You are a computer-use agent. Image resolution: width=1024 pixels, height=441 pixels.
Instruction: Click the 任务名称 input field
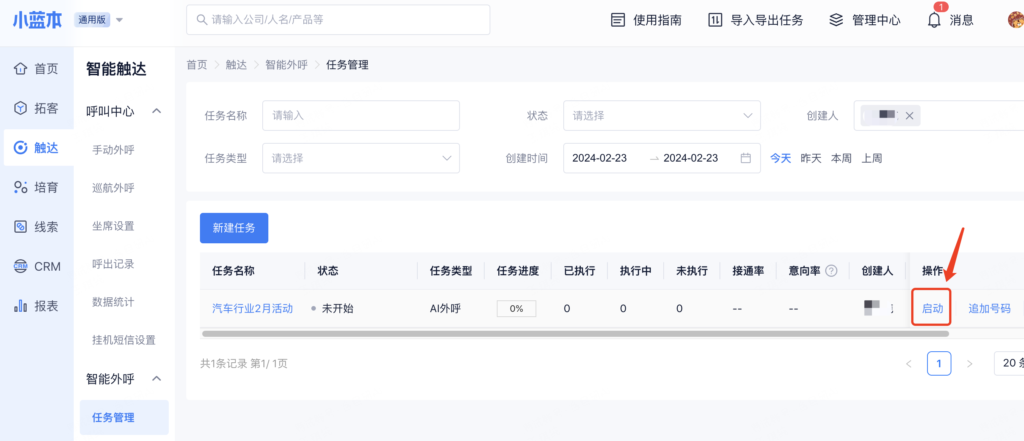point(360,116)
